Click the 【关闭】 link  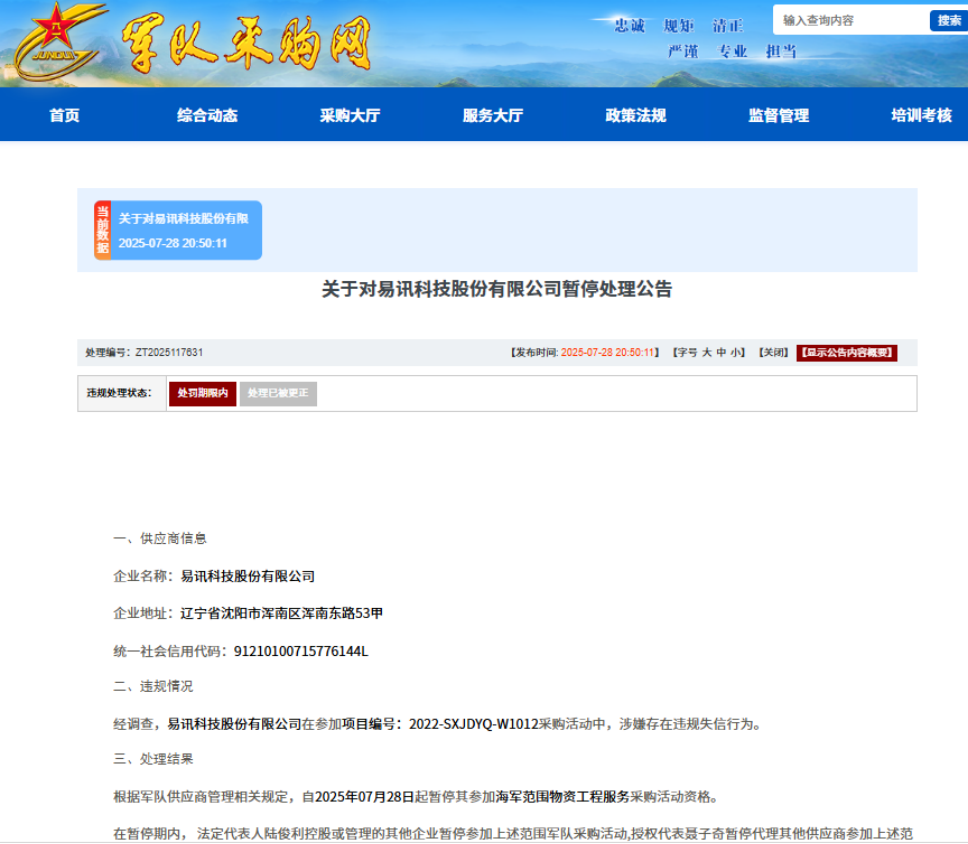pyautogui.click(x=774, y=353)
